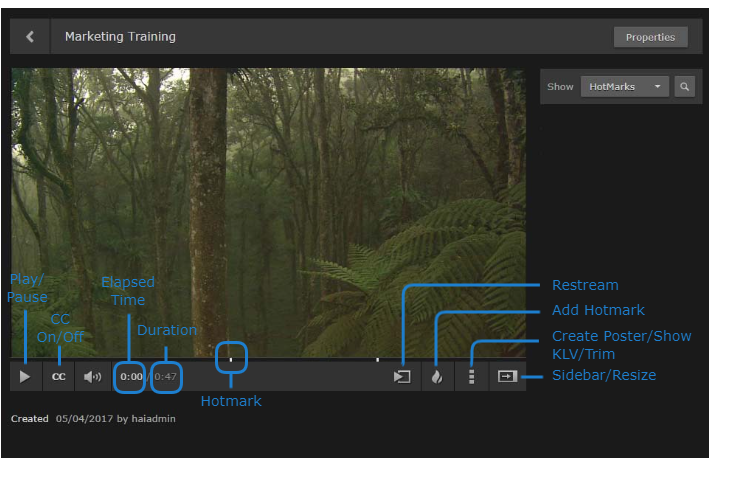The width and height of the screenshot is (741, 477).
Task: Click the haiadmin creator name
Action: (x=153, y=418)
